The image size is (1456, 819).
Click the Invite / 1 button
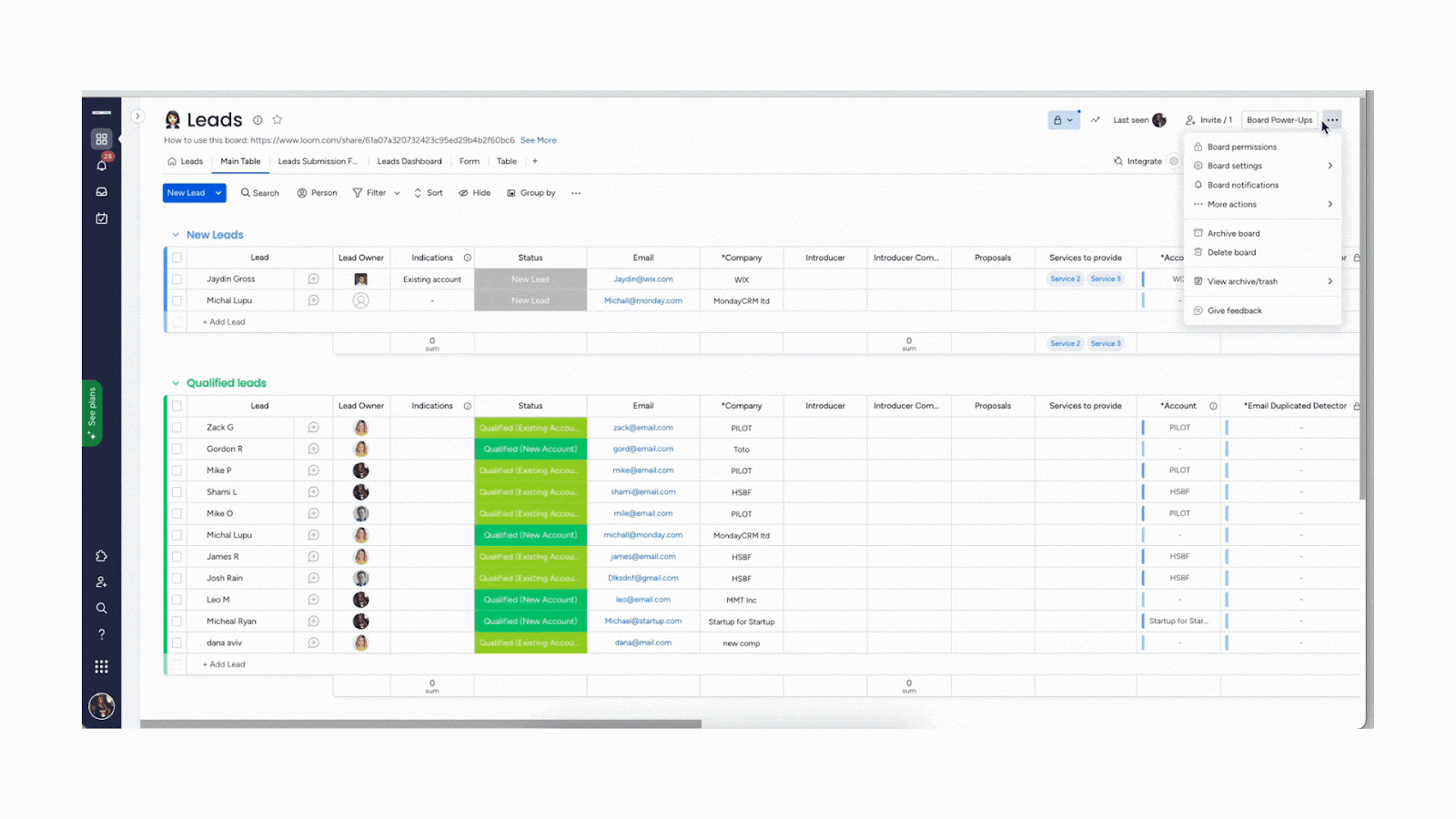tap(1208, 120)
